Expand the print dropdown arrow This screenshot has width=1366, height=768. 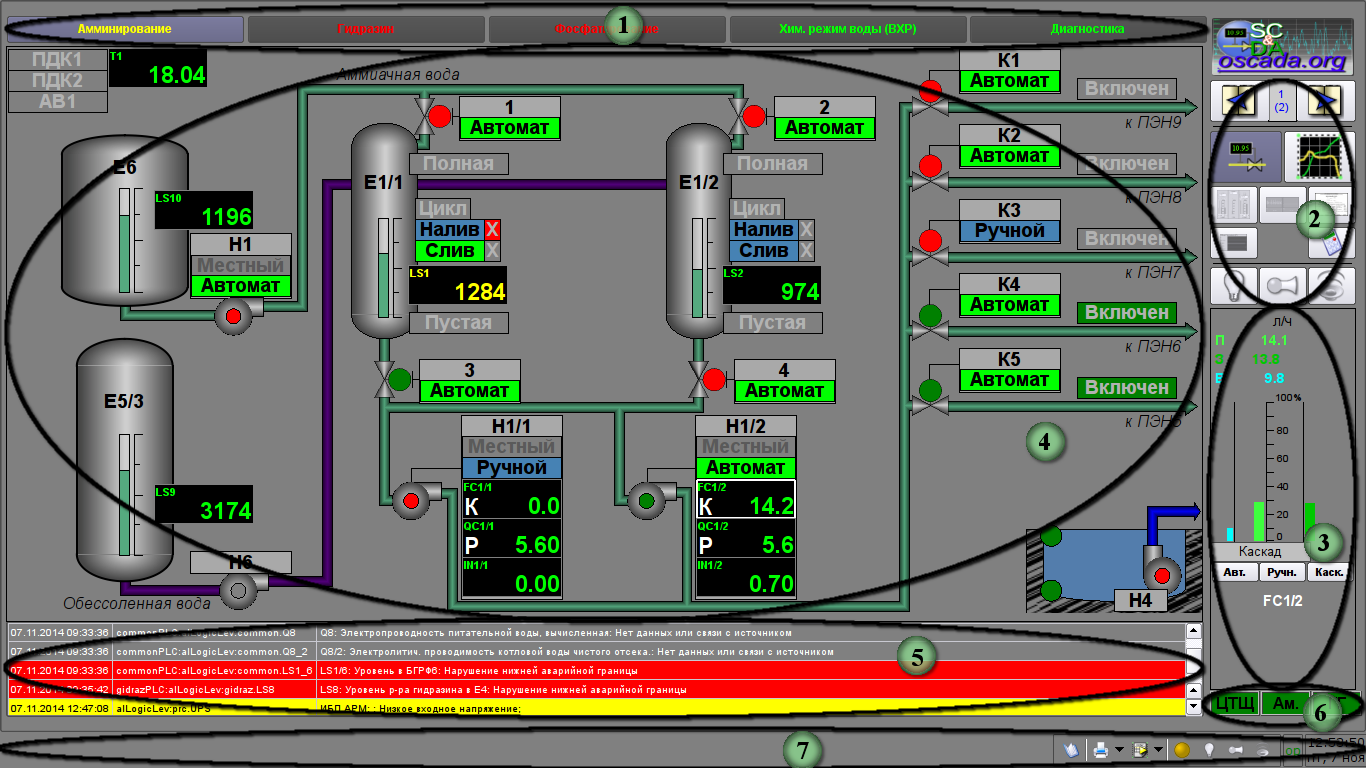pyautogui.click(x=1120, y=749)
